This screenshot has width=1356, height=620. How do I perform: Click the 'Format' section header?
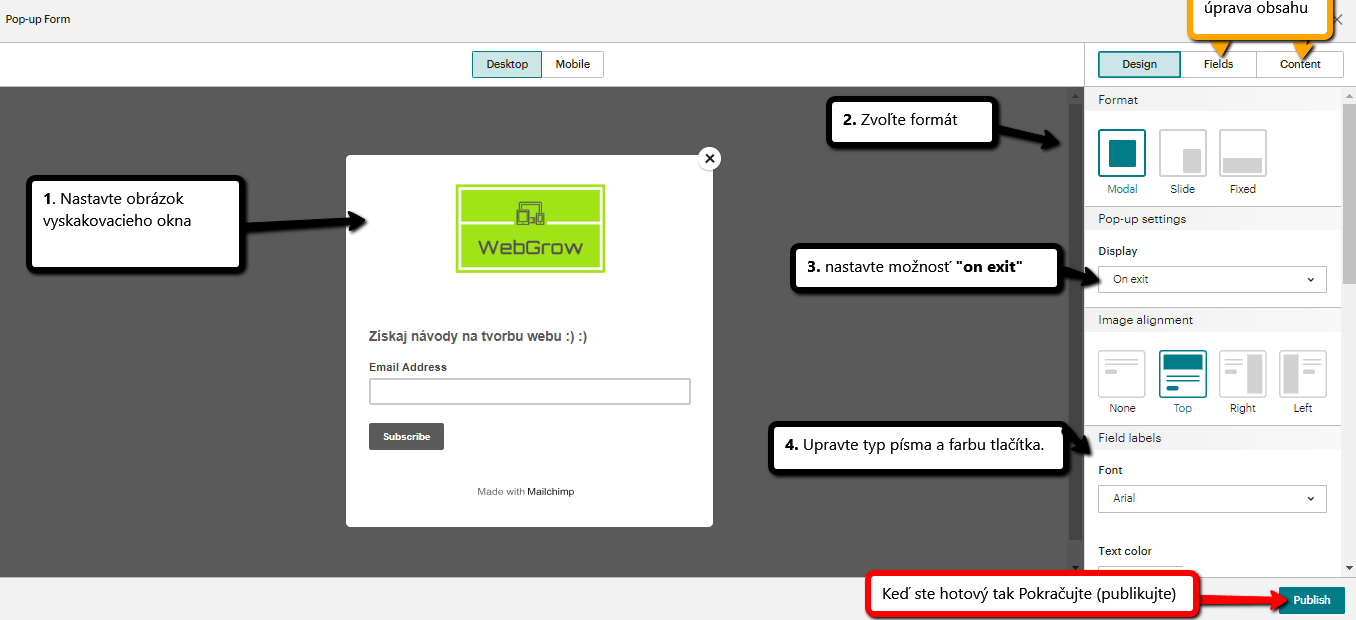(x=1118, y=100)
